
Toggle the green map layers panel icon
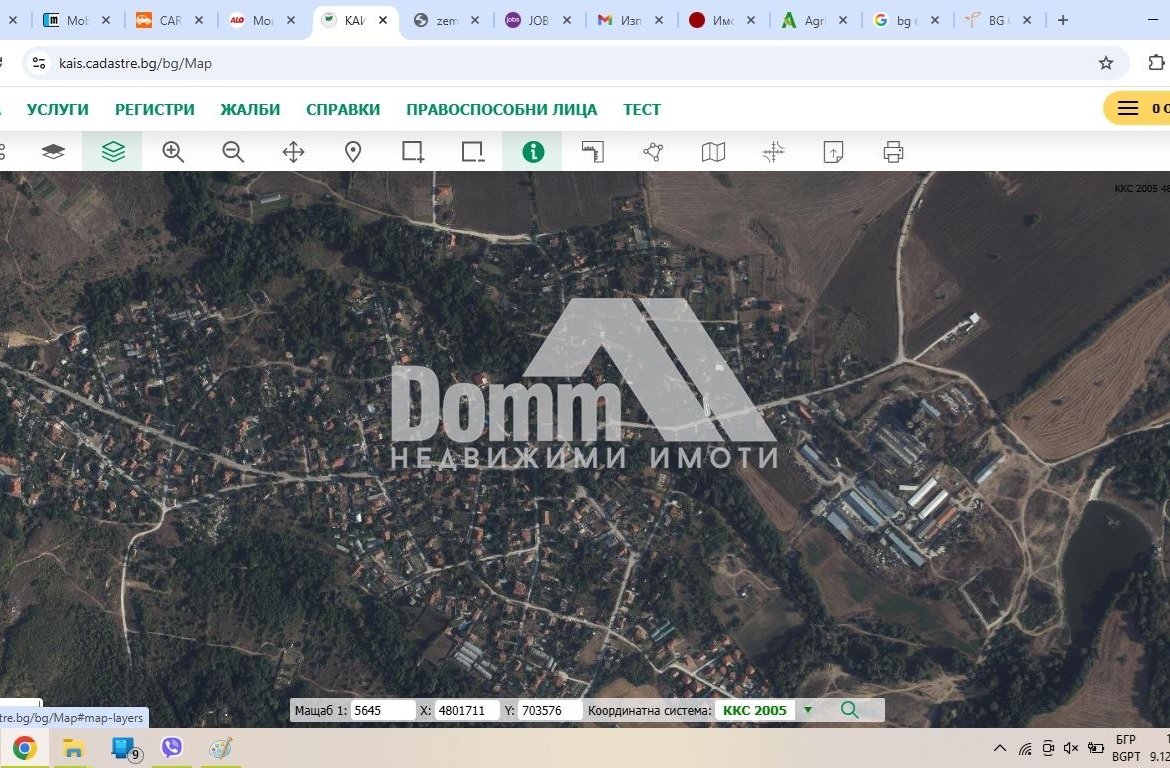(113, 152)
